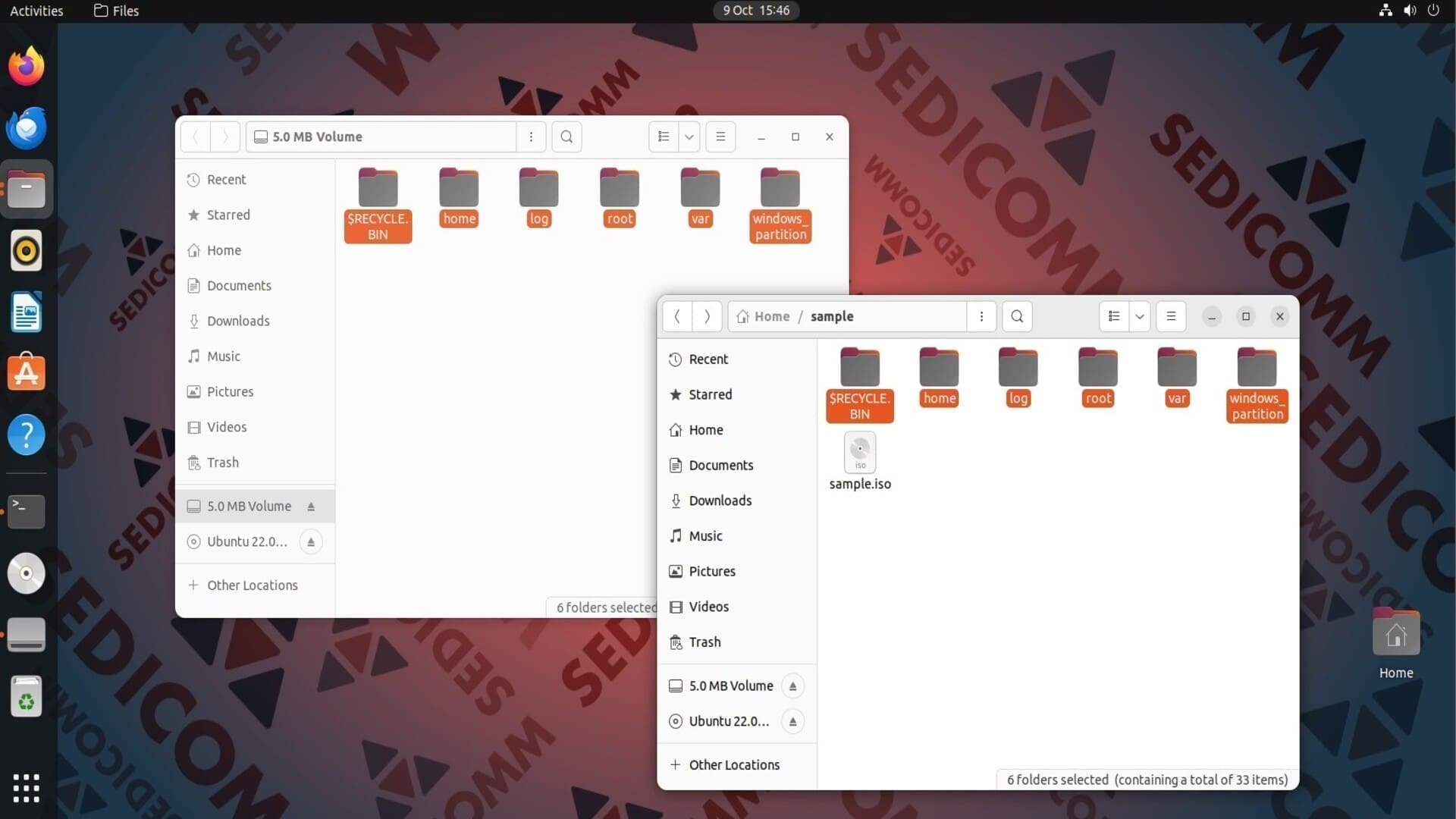Go forward in the sample window
The image size is (1456, 819).
[707, 316]
